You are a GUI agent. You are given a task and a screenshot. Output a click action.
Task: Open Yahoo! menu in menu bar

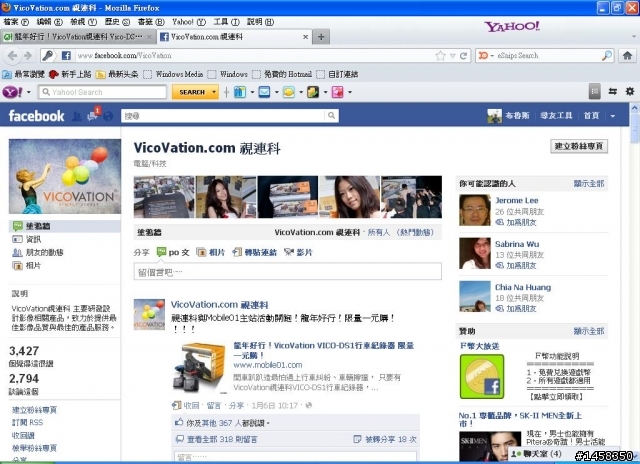189,22
